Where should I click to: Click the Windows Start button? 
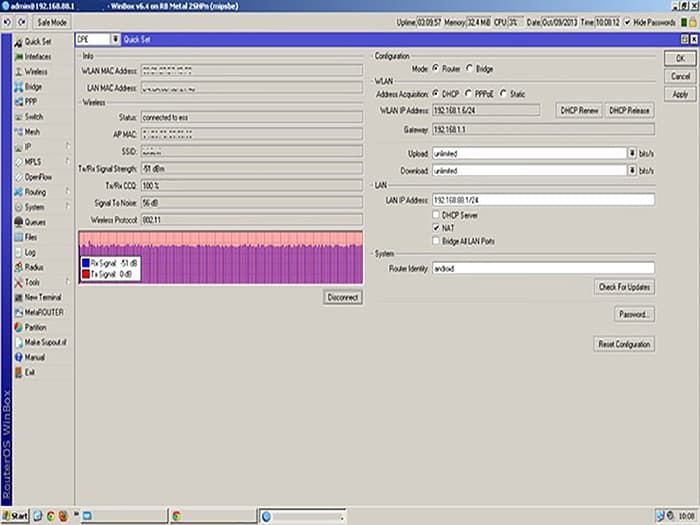[x=15, y=516]
